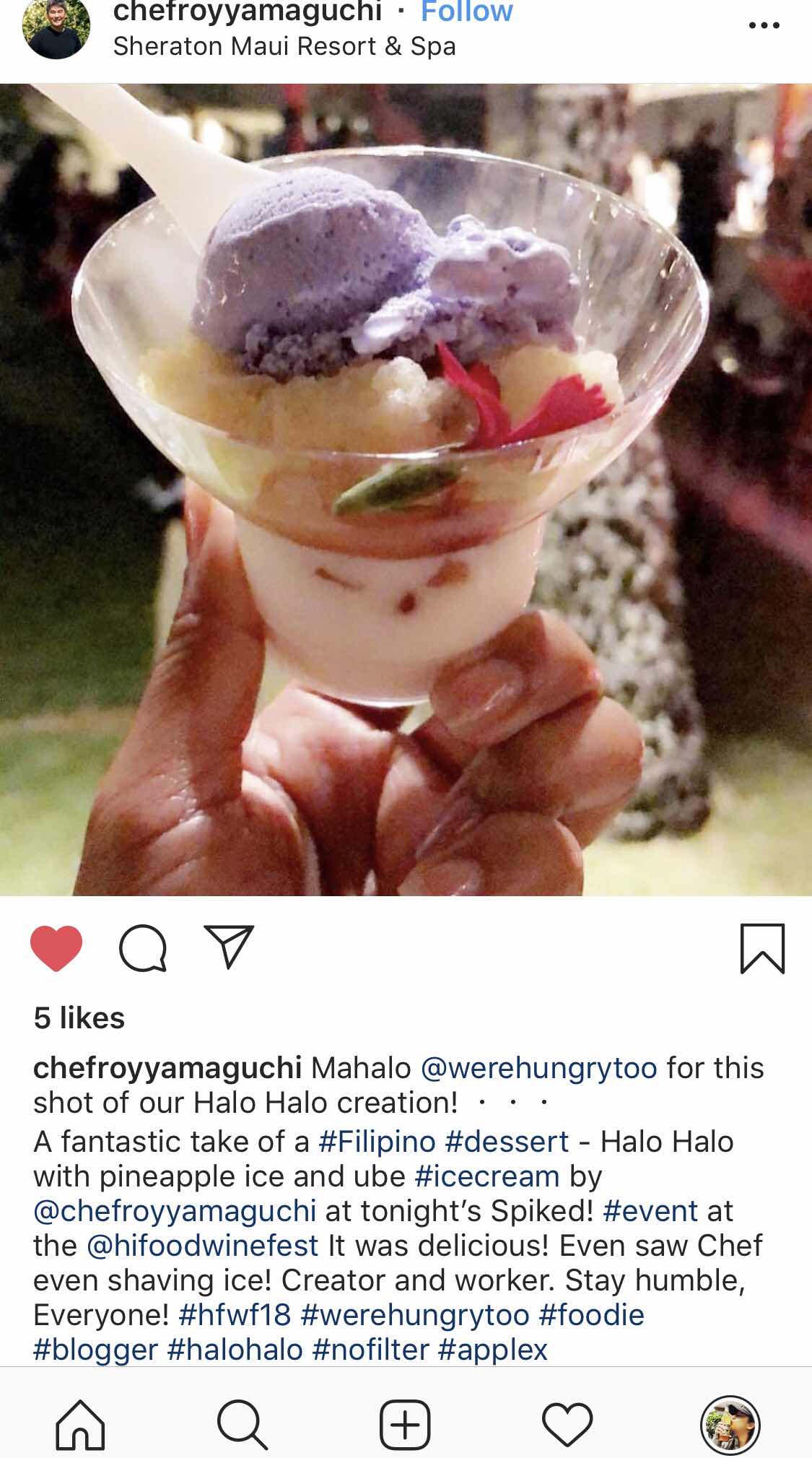Screen dimensions: 812x1458
Task: Open the activity heart tab at bottom
Action: pyautogui.click(x=567, y=1425)
